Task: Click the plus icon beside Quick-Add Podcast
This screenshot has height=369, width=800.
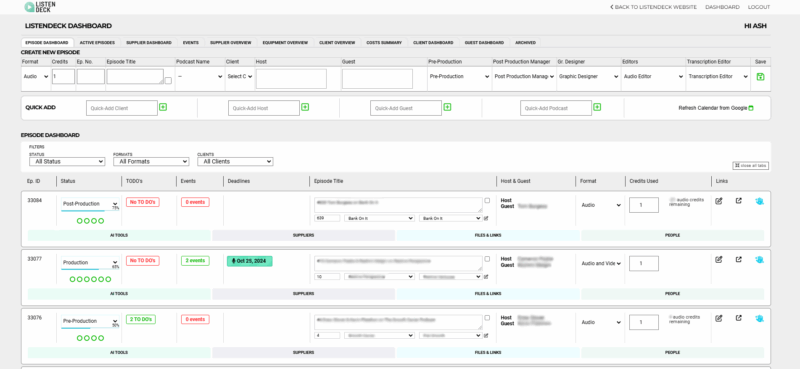Action: click(x=597, y=107)
